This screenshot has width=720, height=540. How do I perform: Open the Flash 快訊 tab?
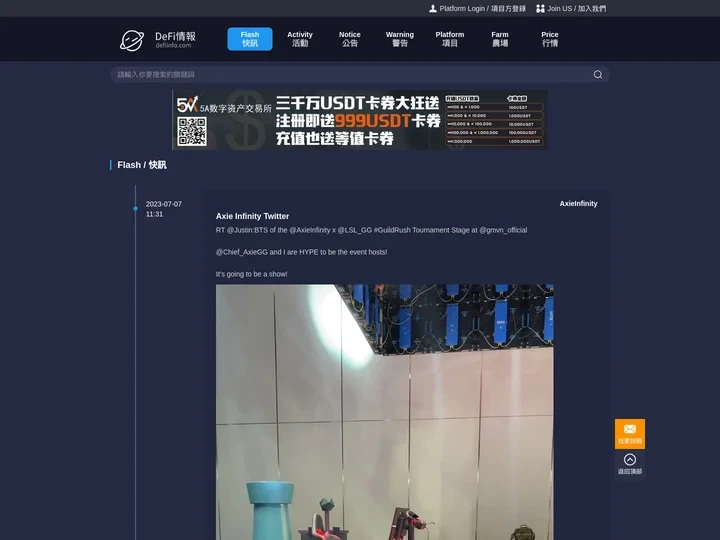(x=250, y=39)
